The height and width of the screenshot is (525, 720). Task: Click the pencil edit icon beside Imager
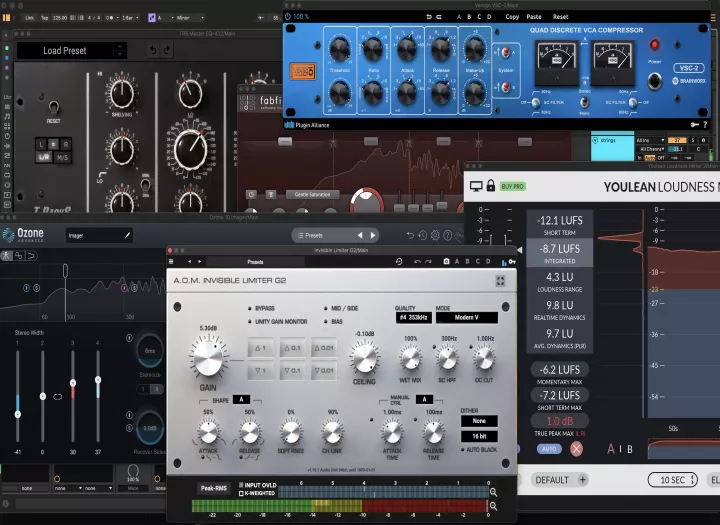[x=128, y=236]
